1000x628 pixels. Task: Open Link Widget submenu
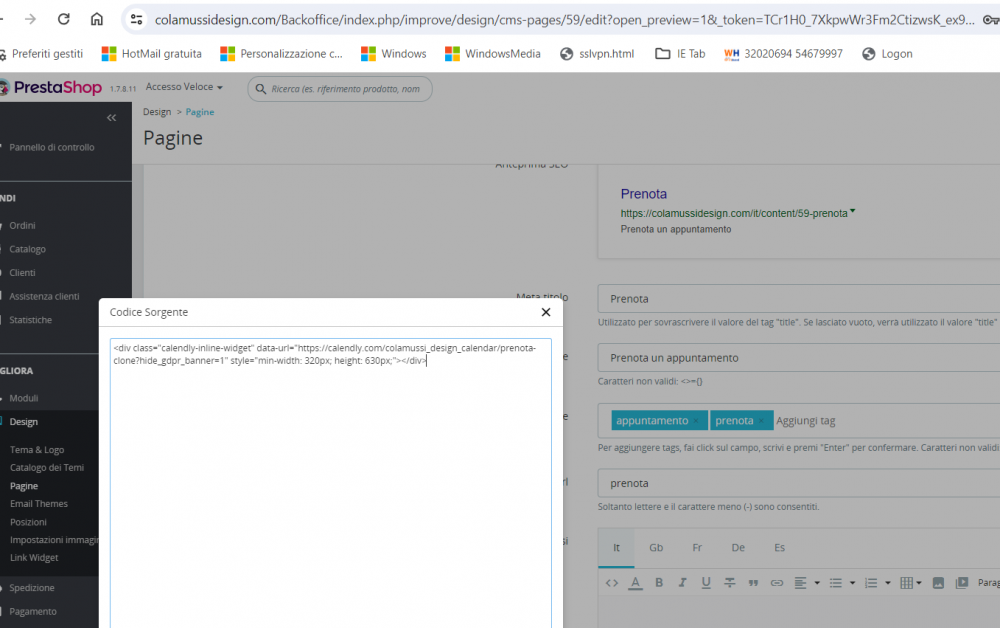coord(34,558)
